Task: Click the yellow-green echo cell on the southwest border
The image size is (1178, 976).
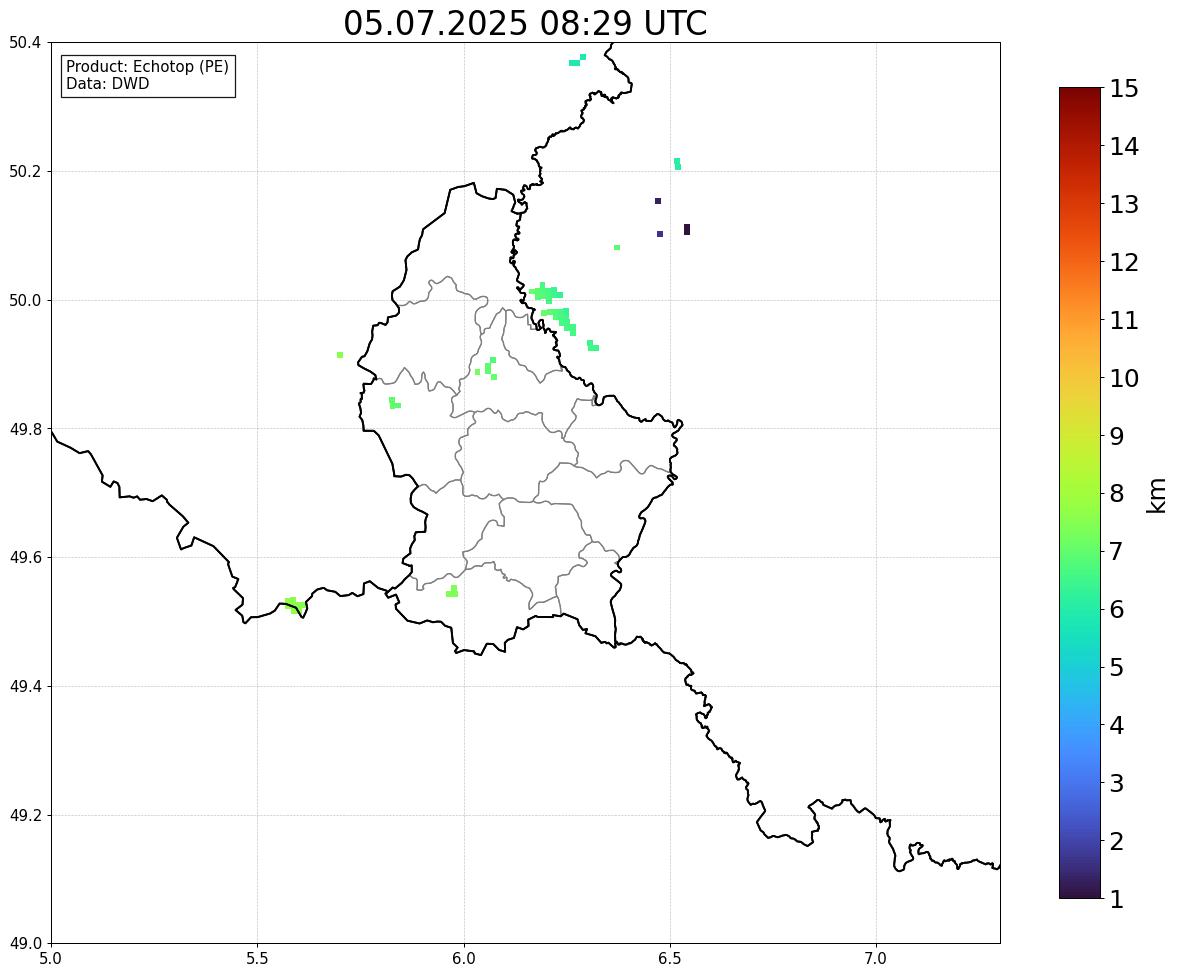Action: [295, 605]
